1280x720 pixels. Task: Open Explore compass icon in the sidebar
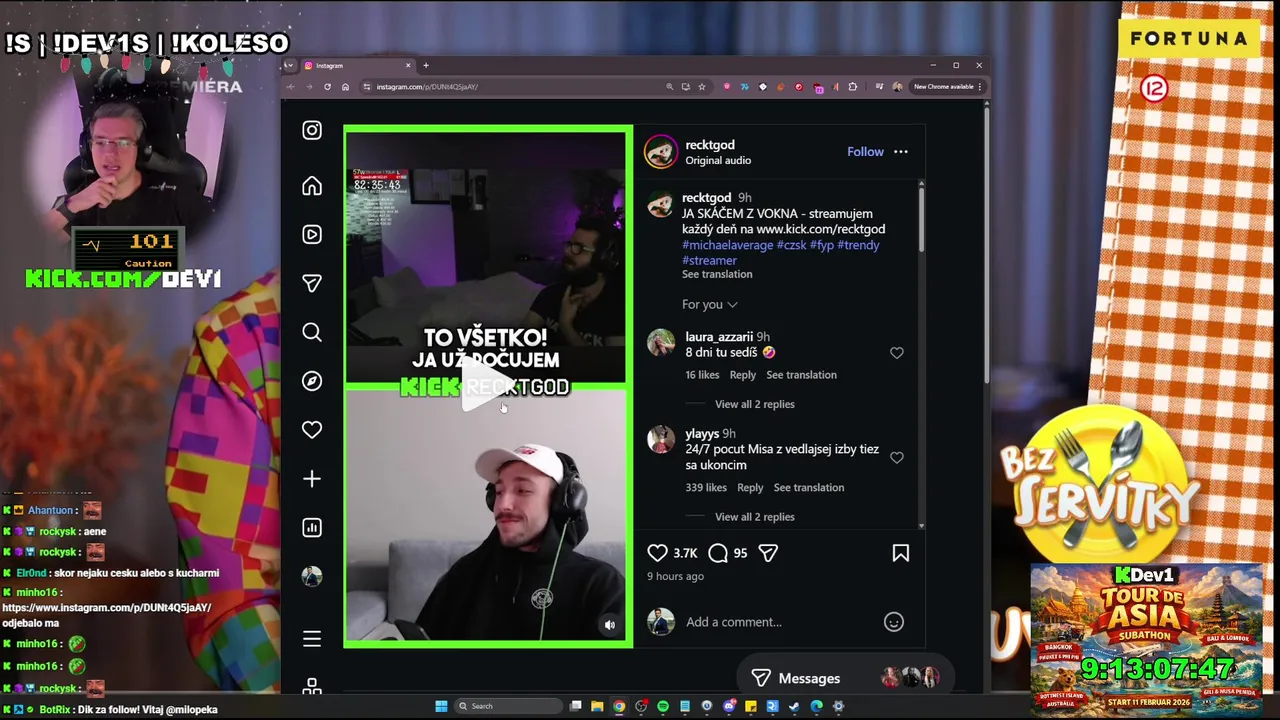[x=312, y=381]
